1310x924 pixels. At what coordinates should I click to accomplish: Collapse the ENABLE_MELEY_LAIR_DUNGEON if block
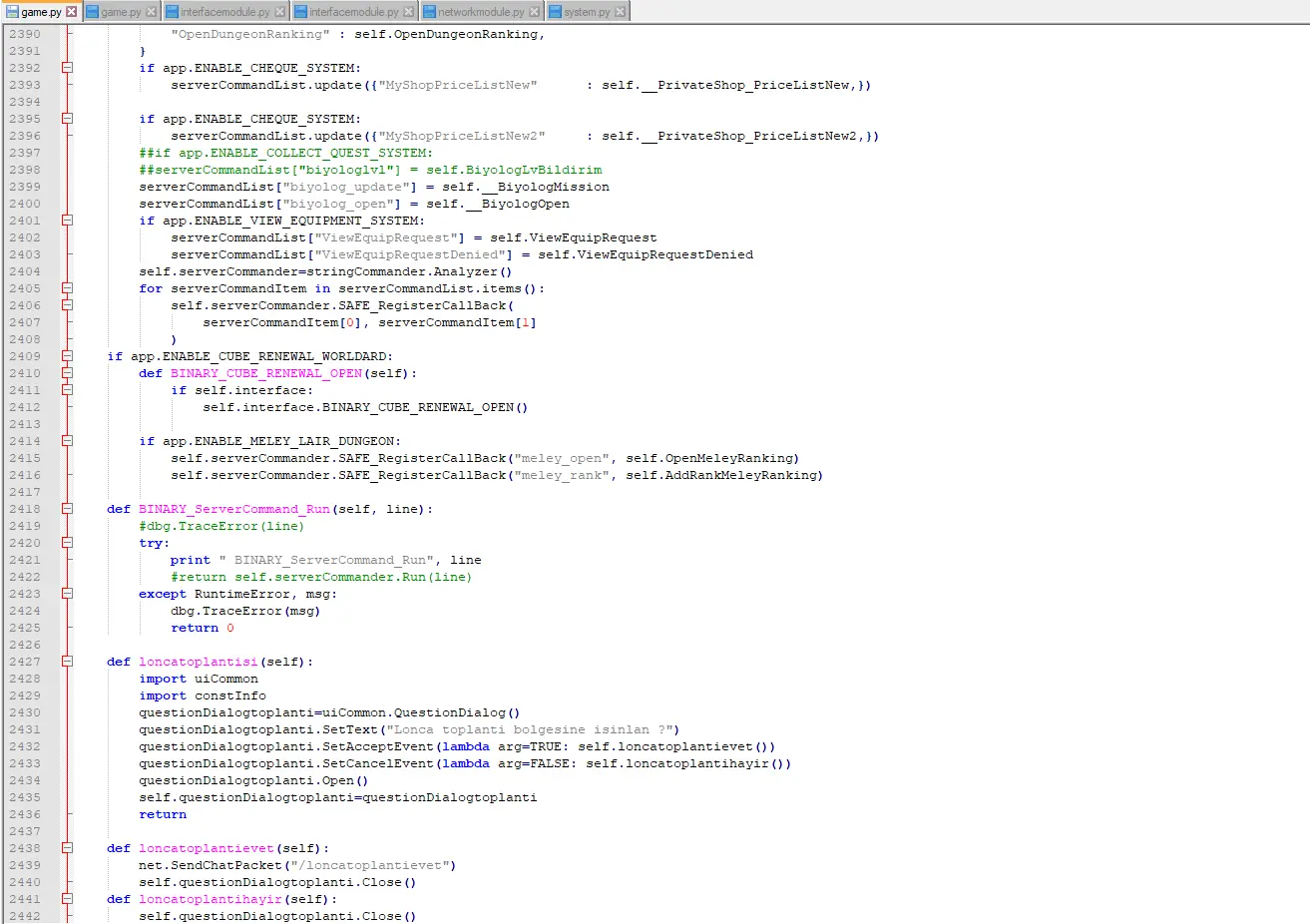pos(67,441)
